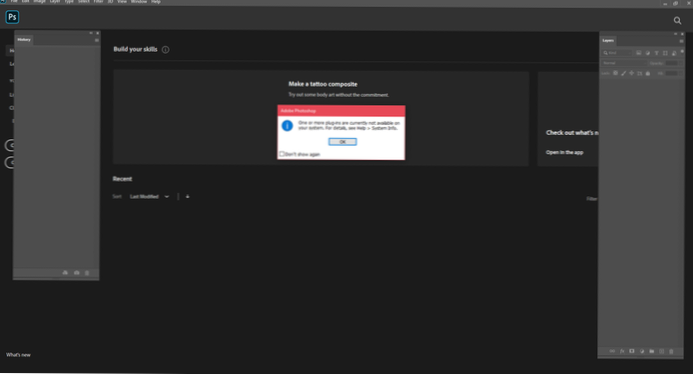Open the Select menu
Screen dimensions: 693x374
[x=84, y=2]
